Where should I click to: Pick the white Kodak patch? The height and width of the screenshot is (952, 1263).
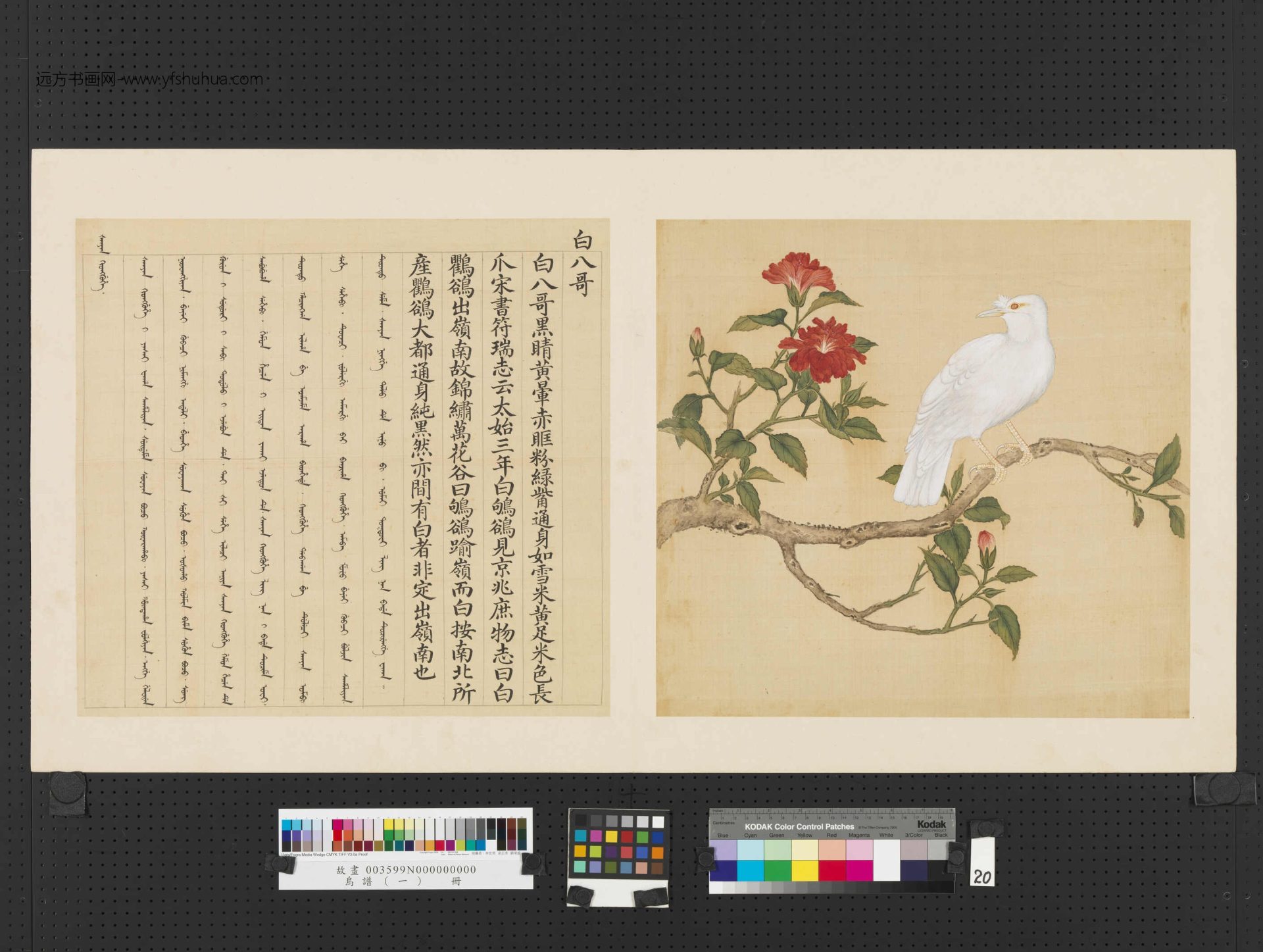tap(887, 861)
